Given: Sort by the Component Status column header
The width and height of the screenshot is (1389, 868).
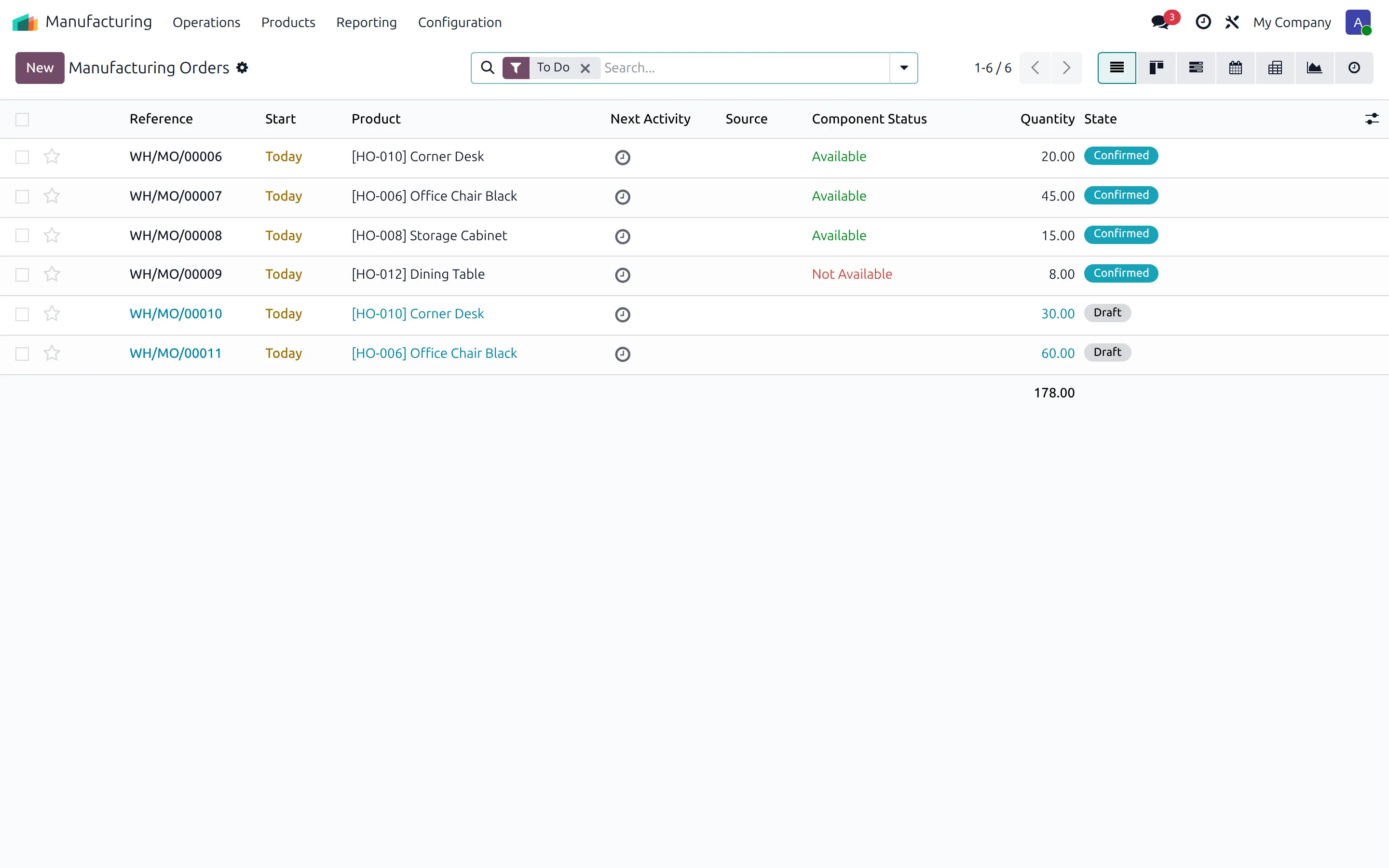Looking at the screenshot, I should tap(869, 119).
